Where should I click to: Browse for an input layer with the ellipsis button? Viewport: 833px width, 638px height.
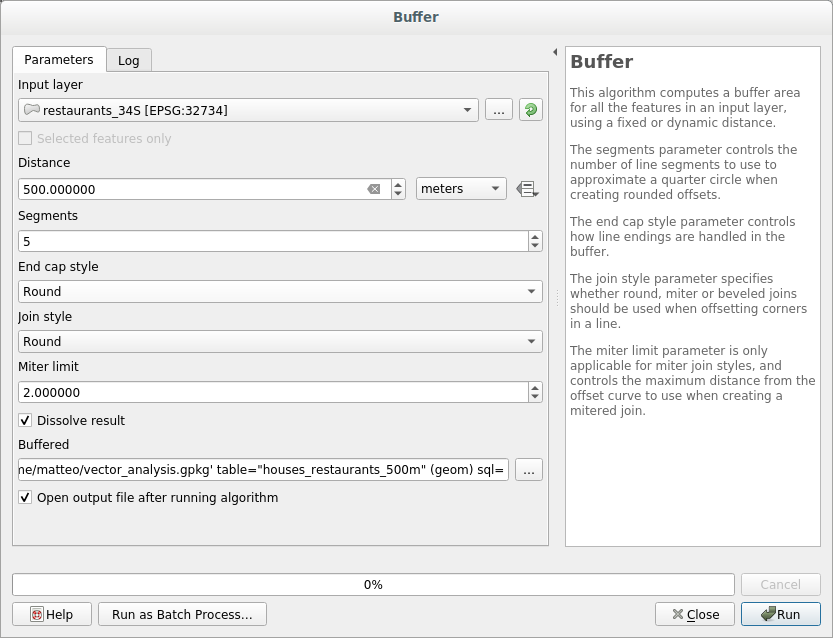pos(497,110)
